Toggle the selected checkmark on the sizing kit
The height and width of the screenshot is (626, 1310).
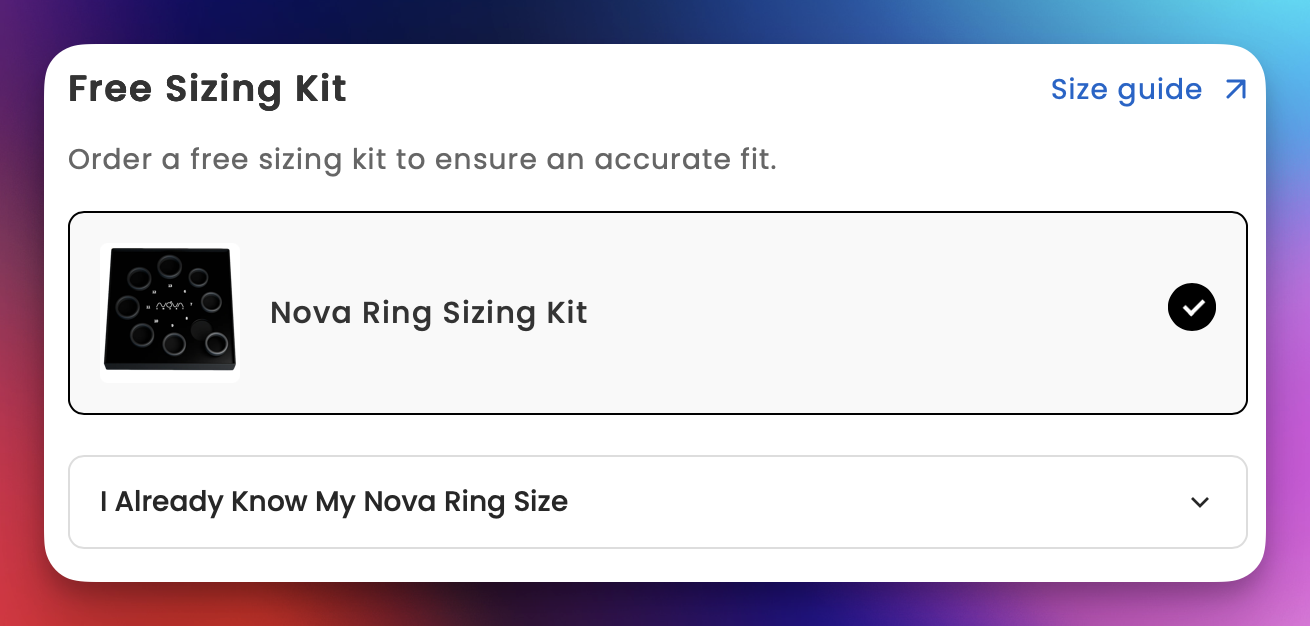pos(1192,307)
